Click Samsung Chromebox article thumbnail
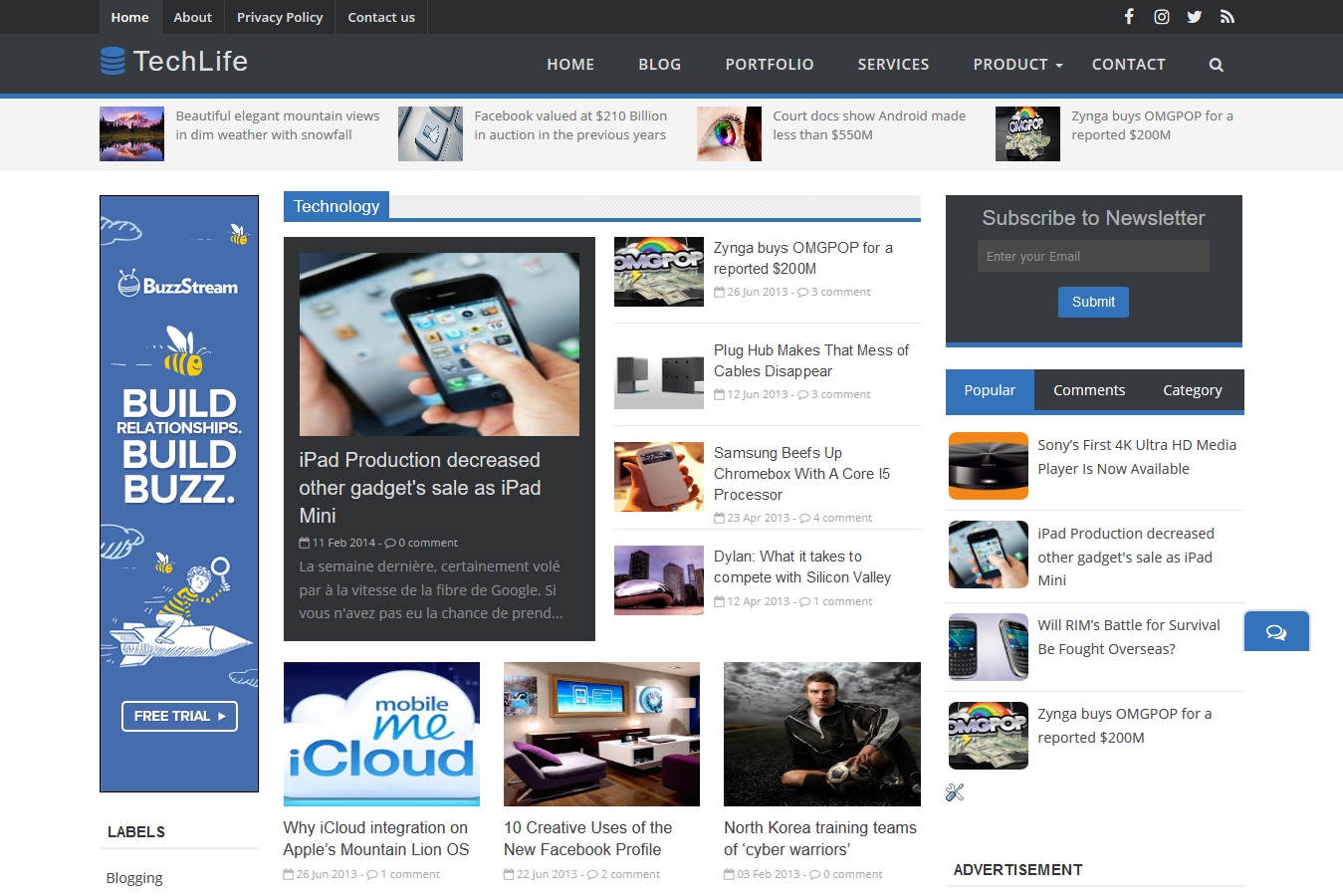Image resolution: width=1343 pixels, height=896 pixels. (659, 477)
